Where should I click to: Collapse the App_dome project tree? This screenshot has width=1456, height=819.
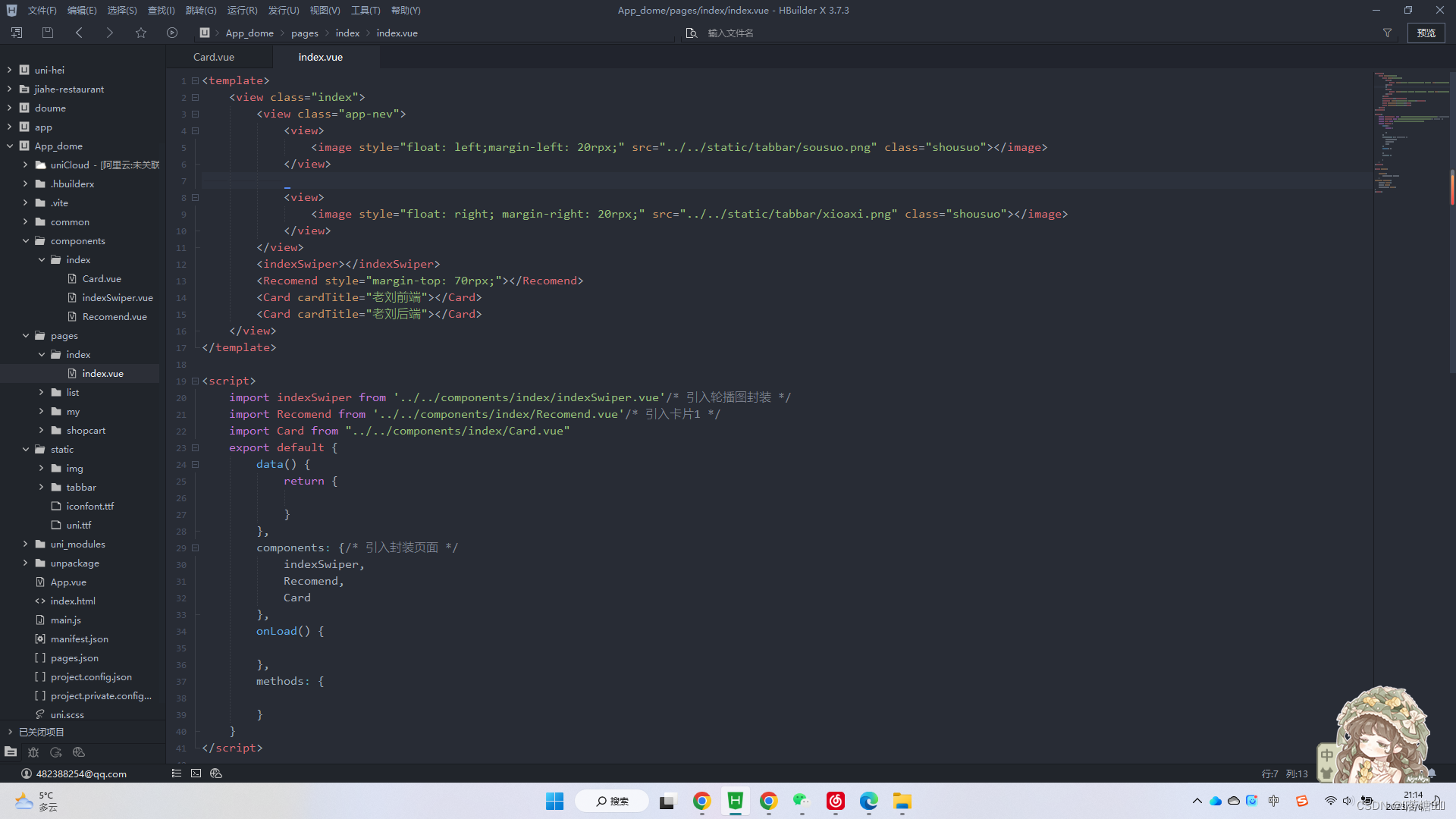(10, 146)
